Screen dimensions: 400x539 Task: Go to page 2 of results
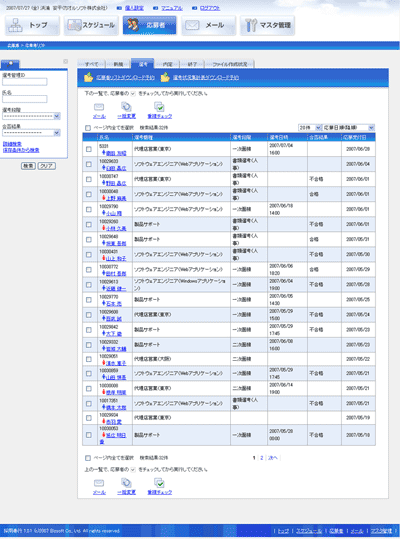[262, 458]
